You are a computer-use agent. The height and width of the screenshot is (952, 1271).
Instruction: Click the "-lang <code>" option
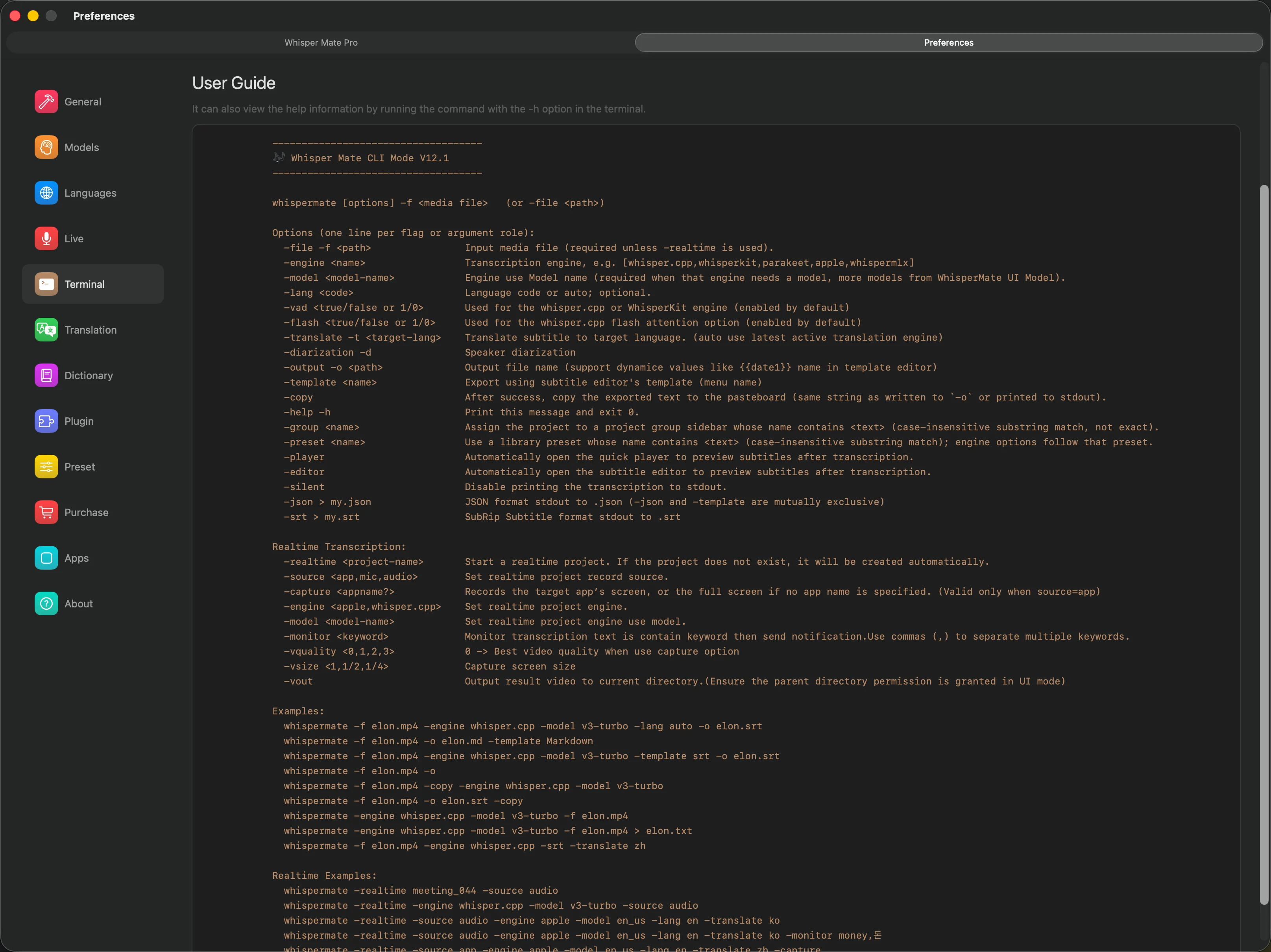coord(319,292)
